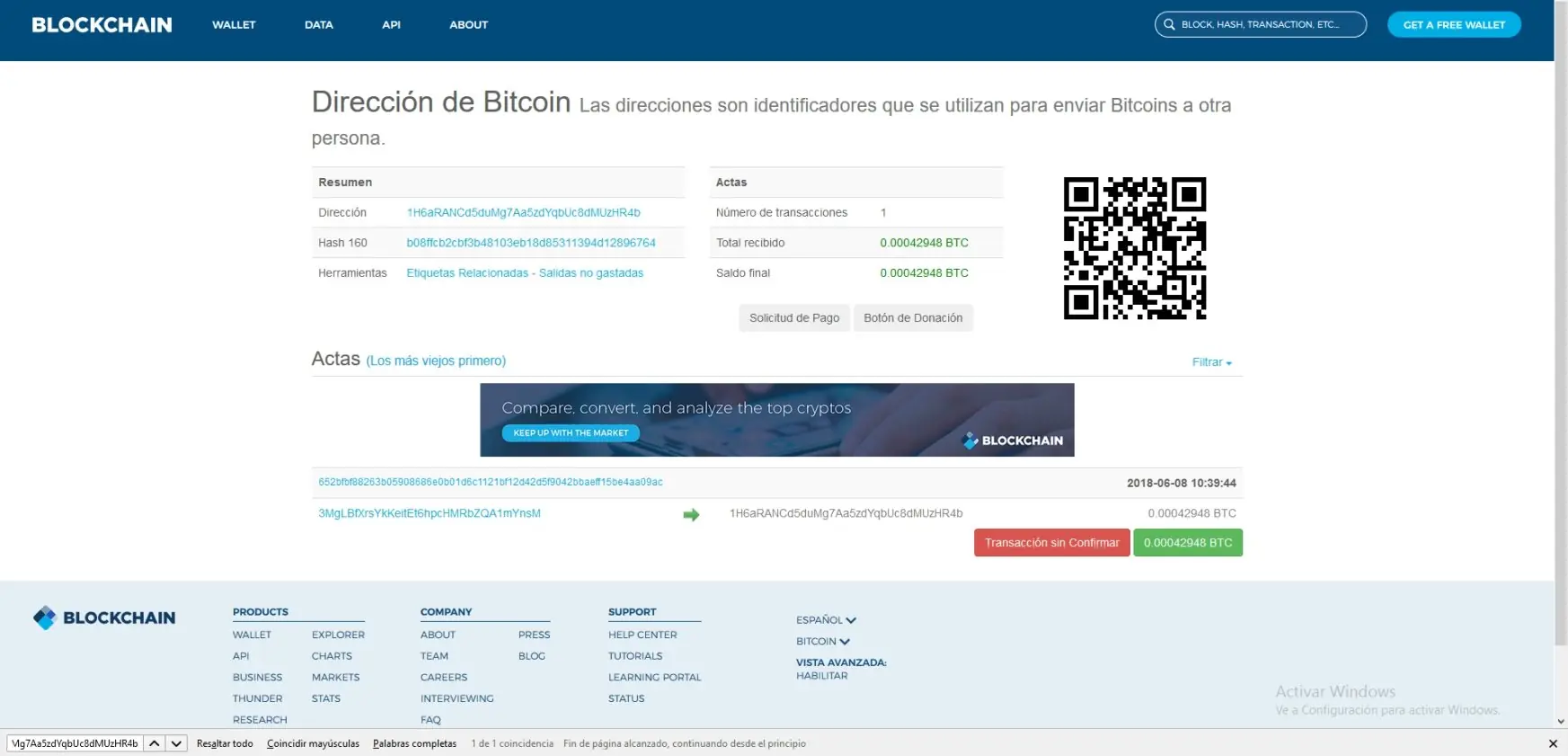Open the Data menu in the header
This screenshot has height=756, width=1568.
click(319, 25)
